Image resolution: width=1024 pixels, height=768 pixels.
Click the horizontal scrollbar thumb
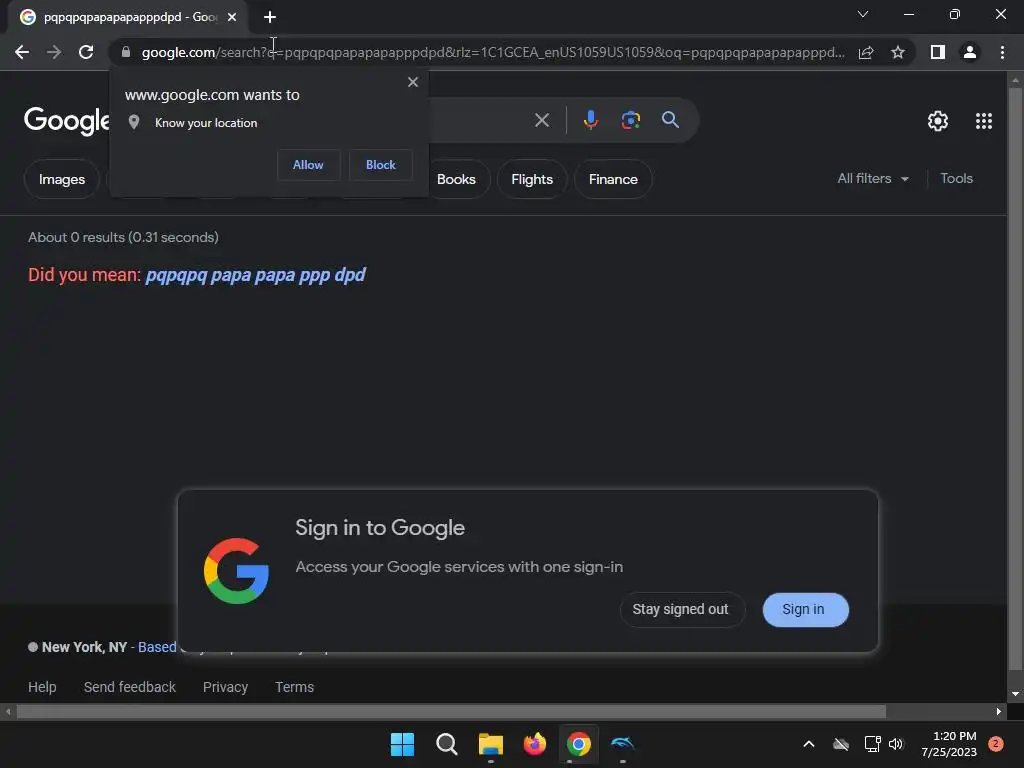tap(451, 711)
